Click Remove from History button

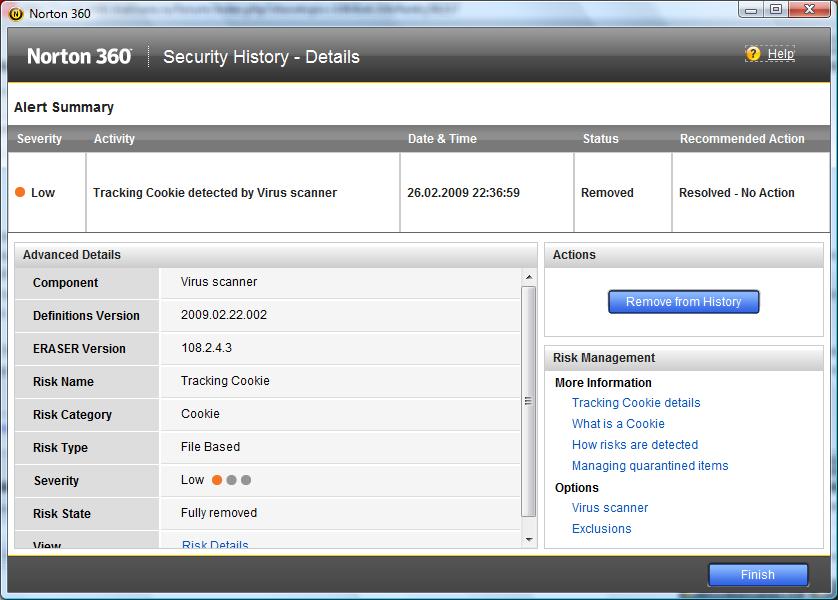683,302
